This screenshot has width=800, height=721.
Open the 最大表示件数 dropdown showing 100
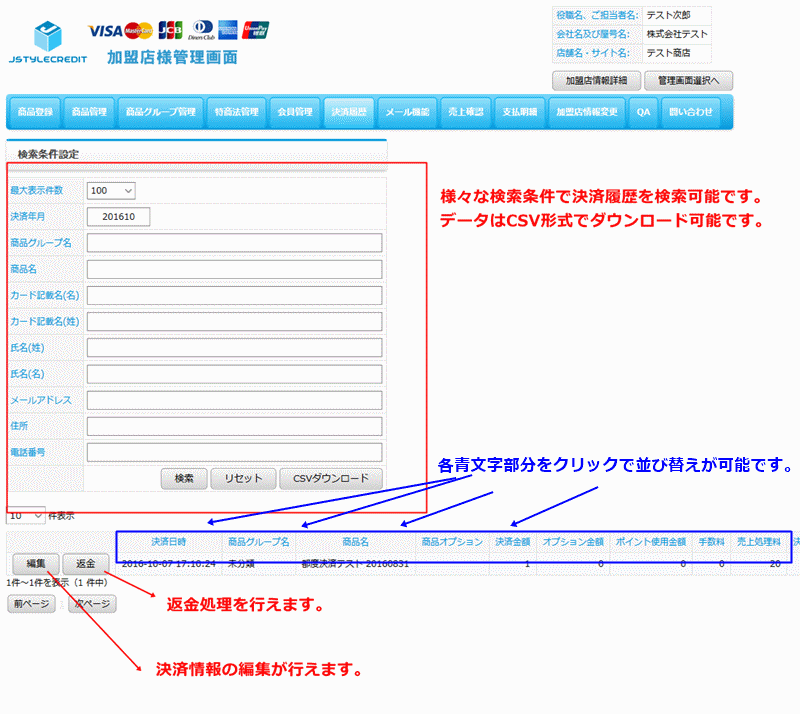(x=111, y=191)
